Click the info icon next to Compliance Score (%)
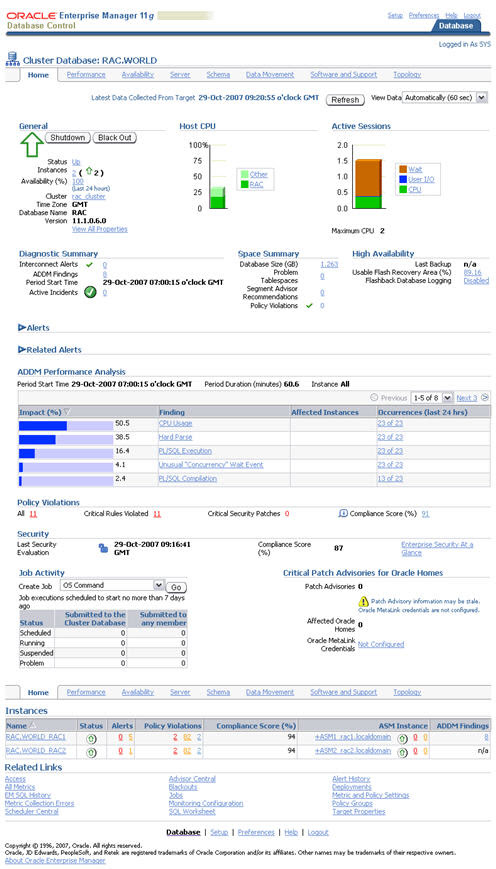 point(342,513)
